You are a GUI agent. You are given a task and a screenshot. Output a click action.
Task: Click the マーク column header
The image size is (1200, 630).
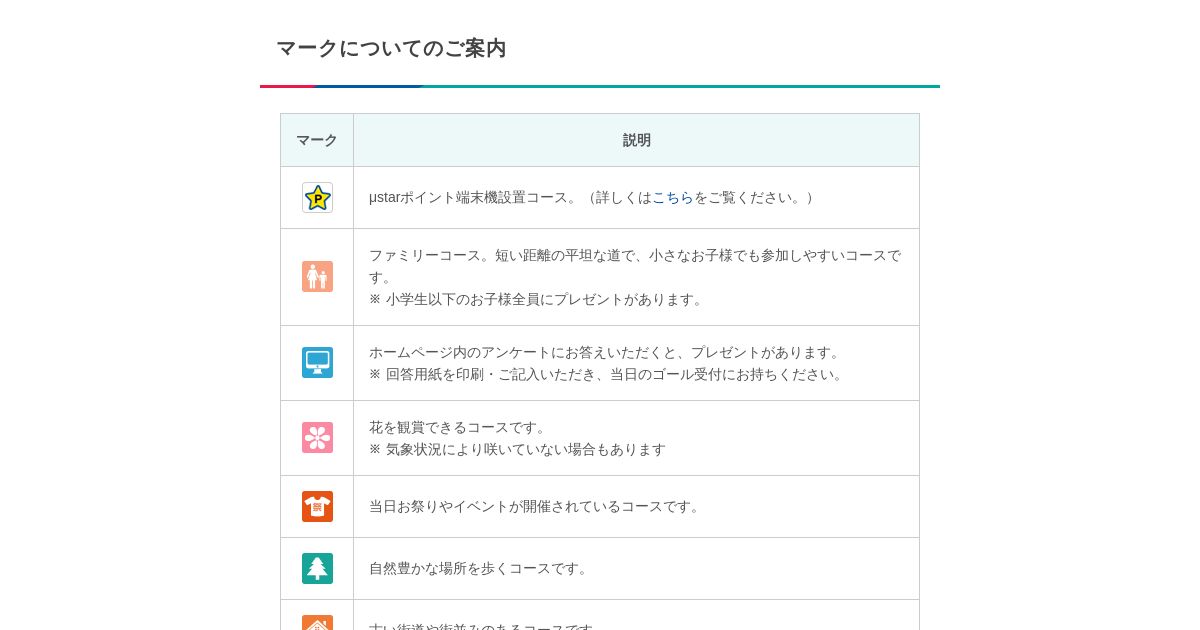317,140
